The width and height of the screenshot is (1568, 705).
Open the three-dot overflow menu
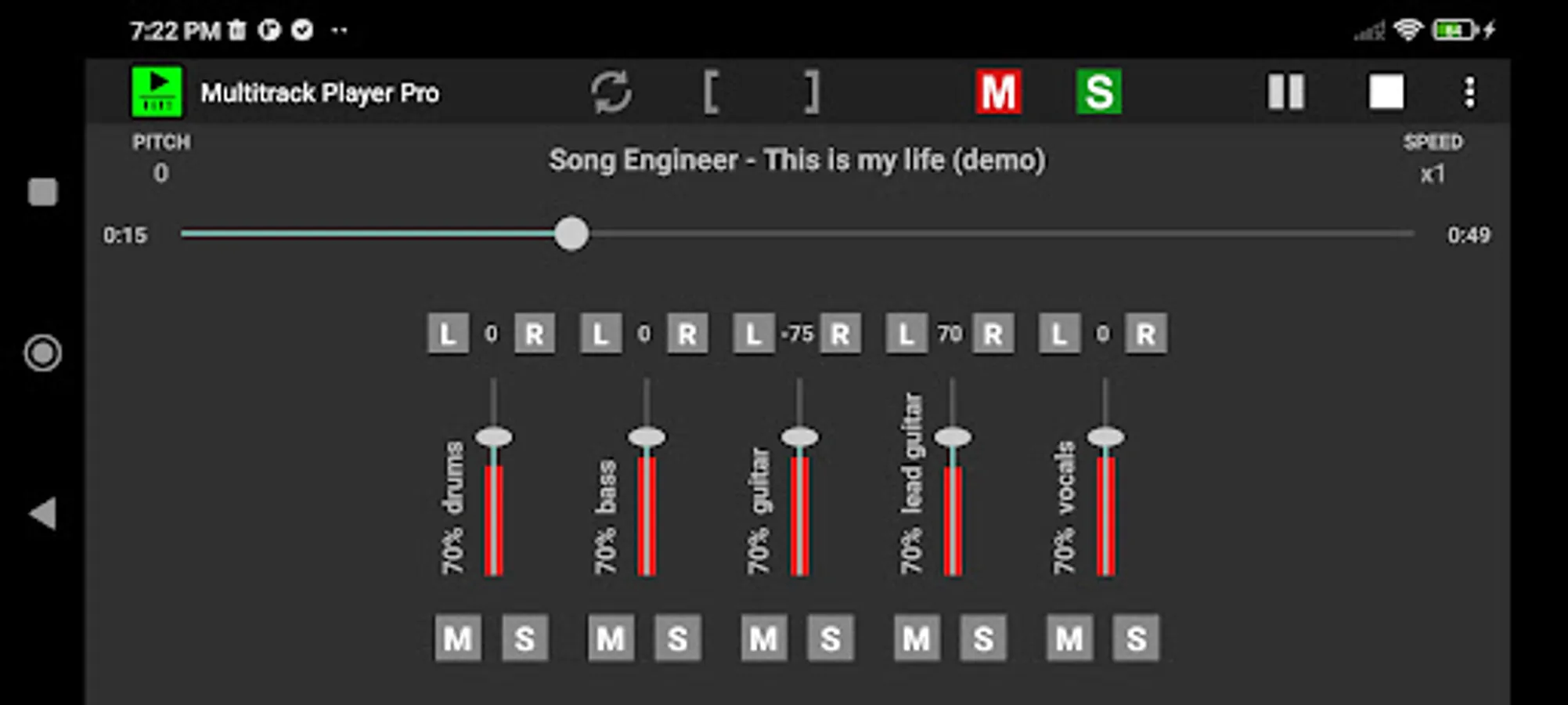coord(1469,92)
